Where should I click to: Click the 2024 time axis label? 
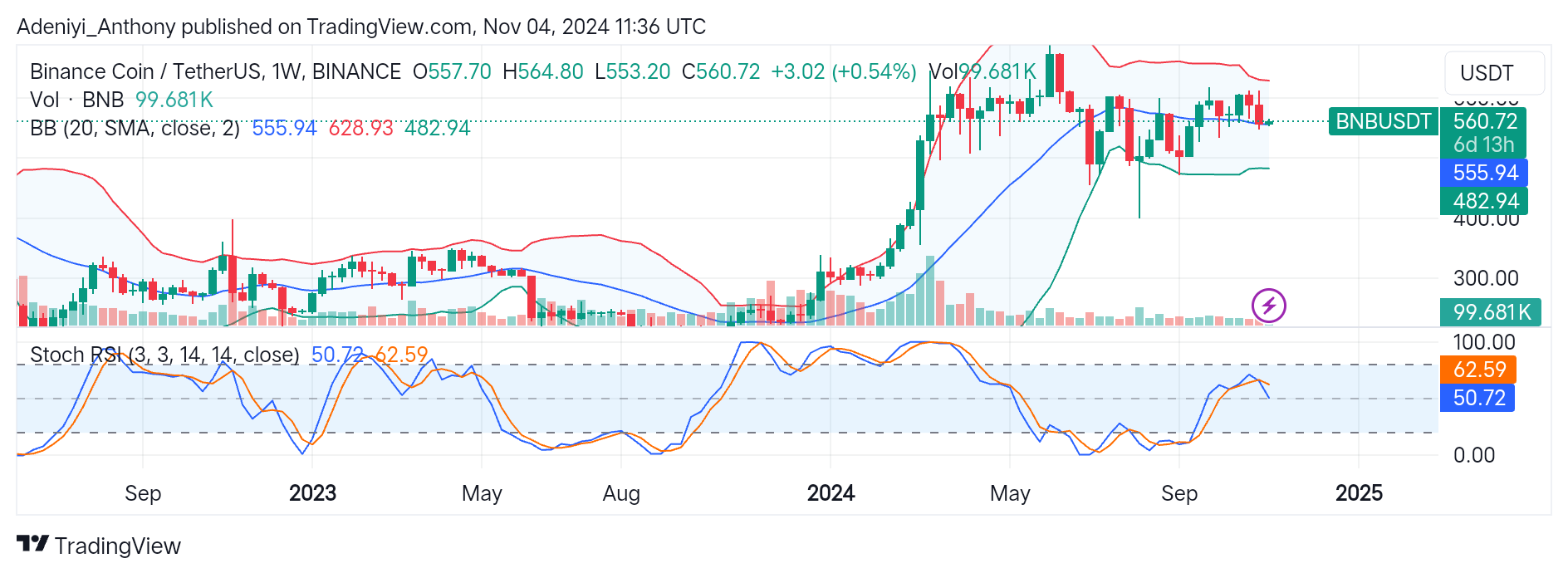tap(831, 493)
